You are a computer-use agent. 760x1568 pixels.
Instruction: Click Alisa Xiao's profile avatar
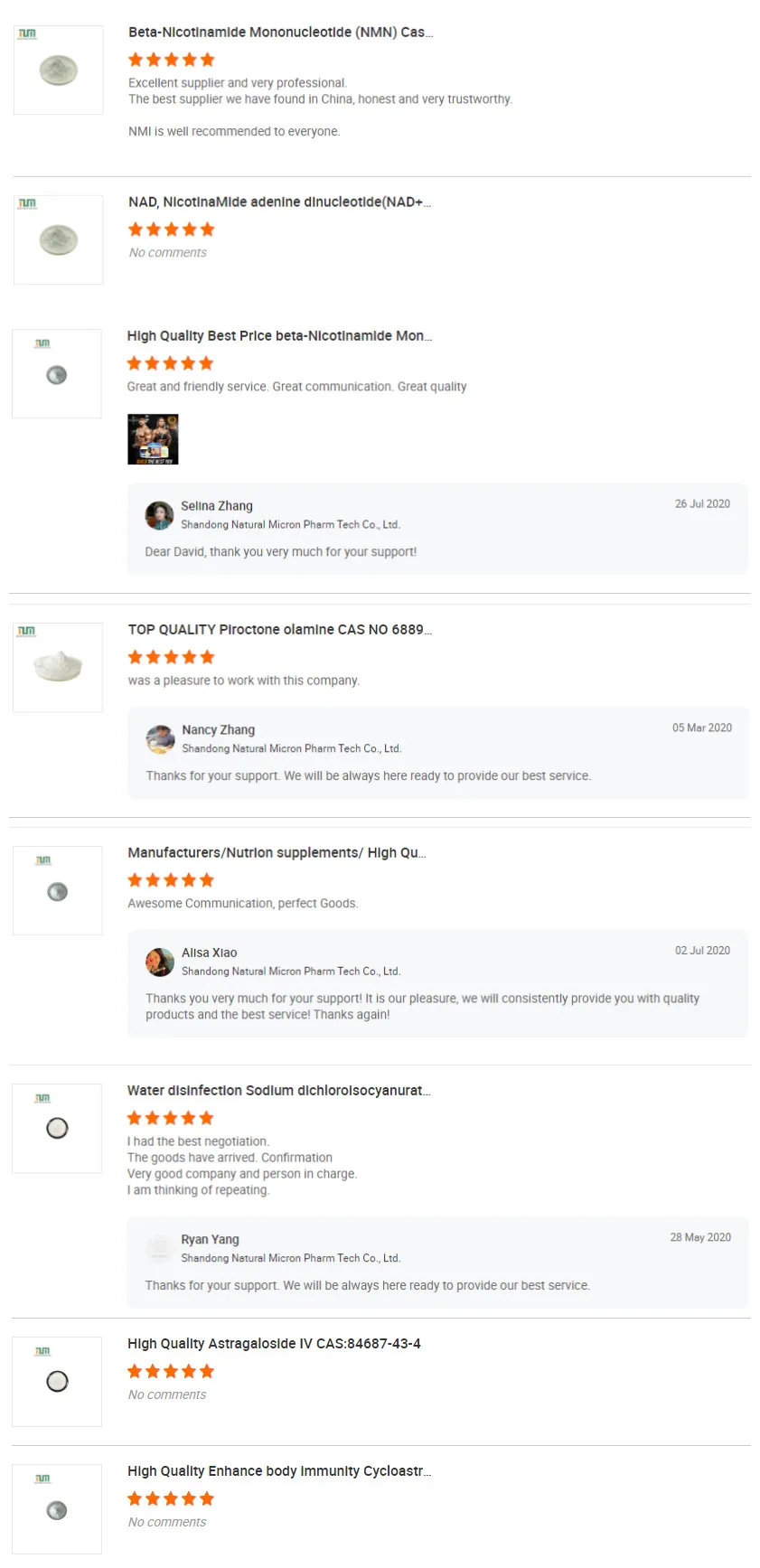point(159,962)
